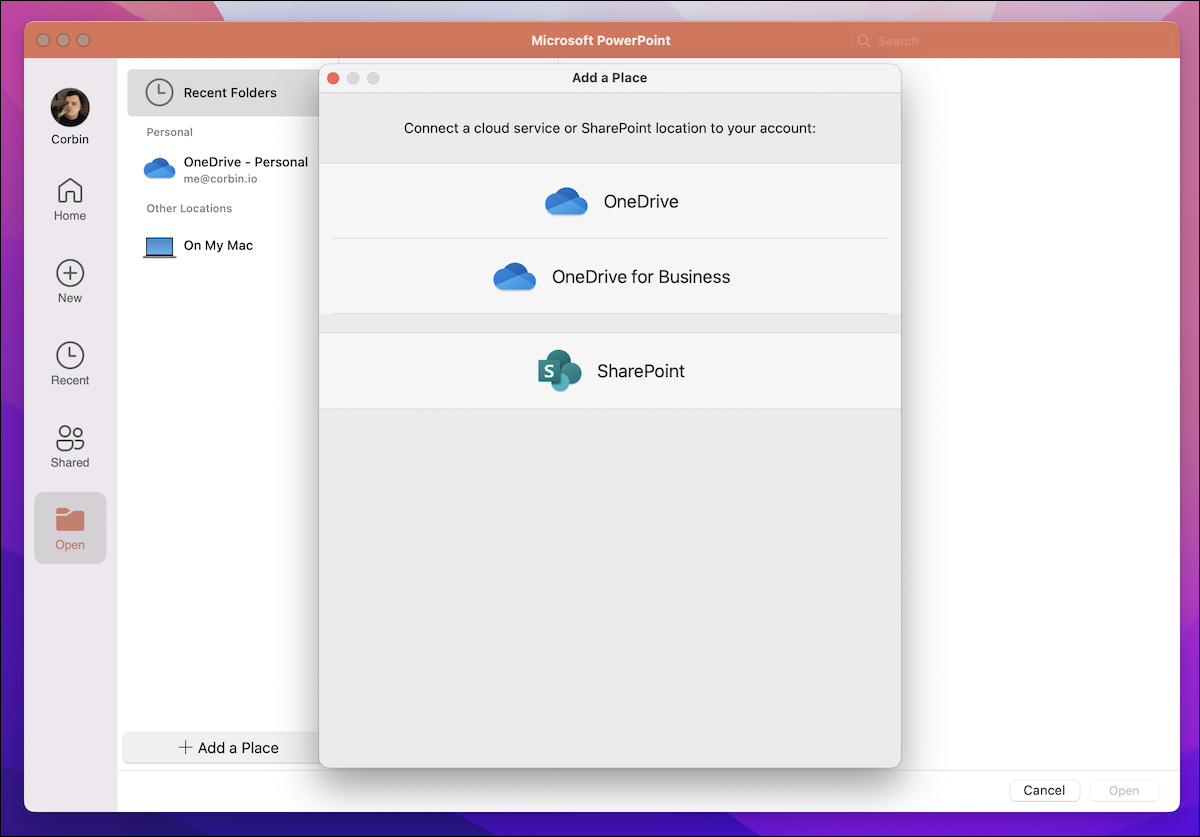Viewport: 1200px width, 837px height.
Task: Click the OneDrive for Business cloud icon
Action: point(515,277)
